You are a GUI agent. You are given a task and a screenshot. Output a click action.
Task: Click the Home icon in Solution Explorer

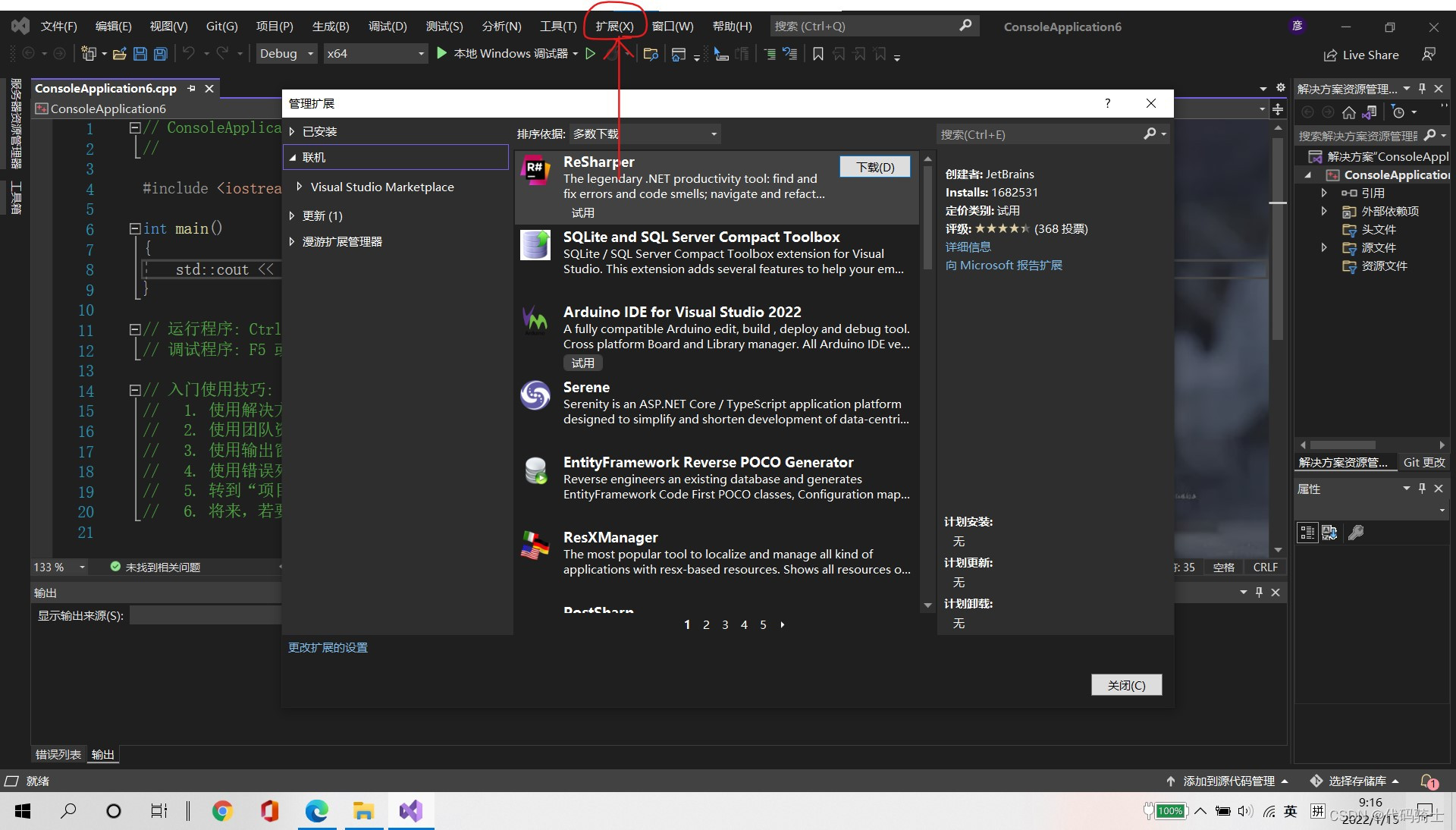(1348, 112)
